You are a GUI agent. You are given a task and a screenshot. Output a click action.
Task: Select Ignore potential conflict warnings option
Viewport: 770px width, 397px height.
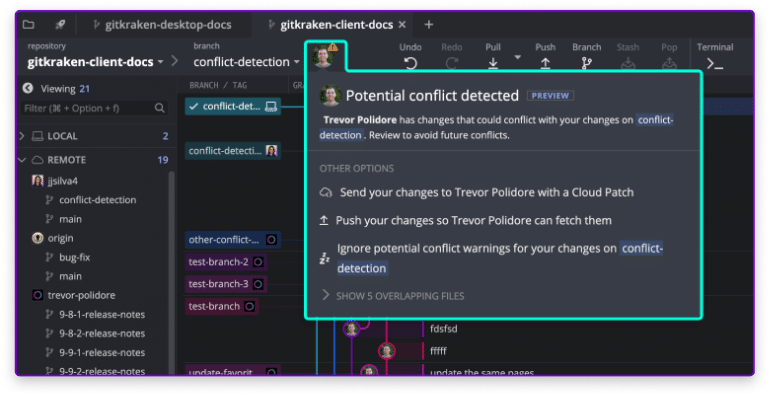[x=492, y=258]
